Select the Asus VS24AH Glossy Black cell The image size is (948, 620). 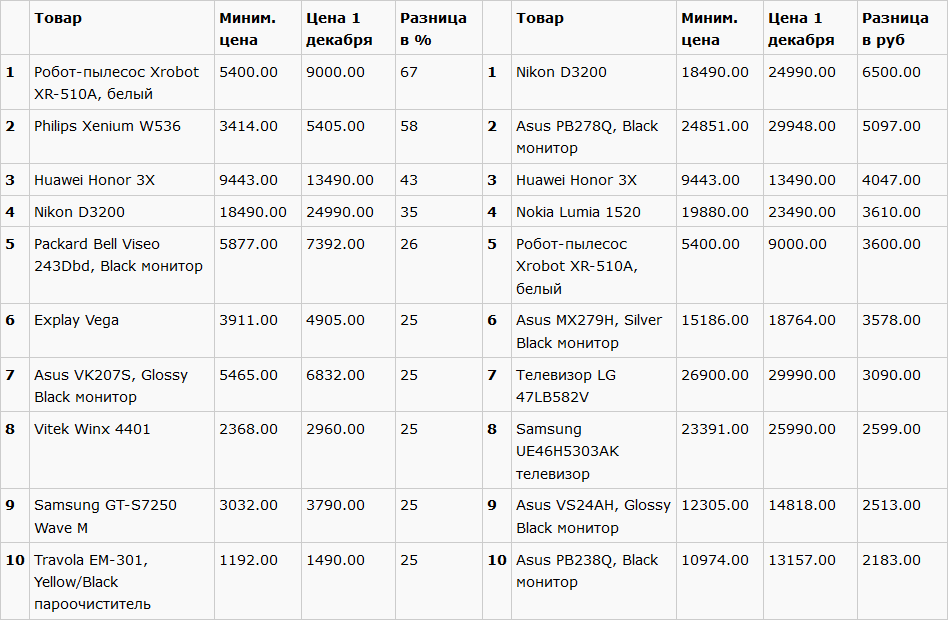click(593, 516)
